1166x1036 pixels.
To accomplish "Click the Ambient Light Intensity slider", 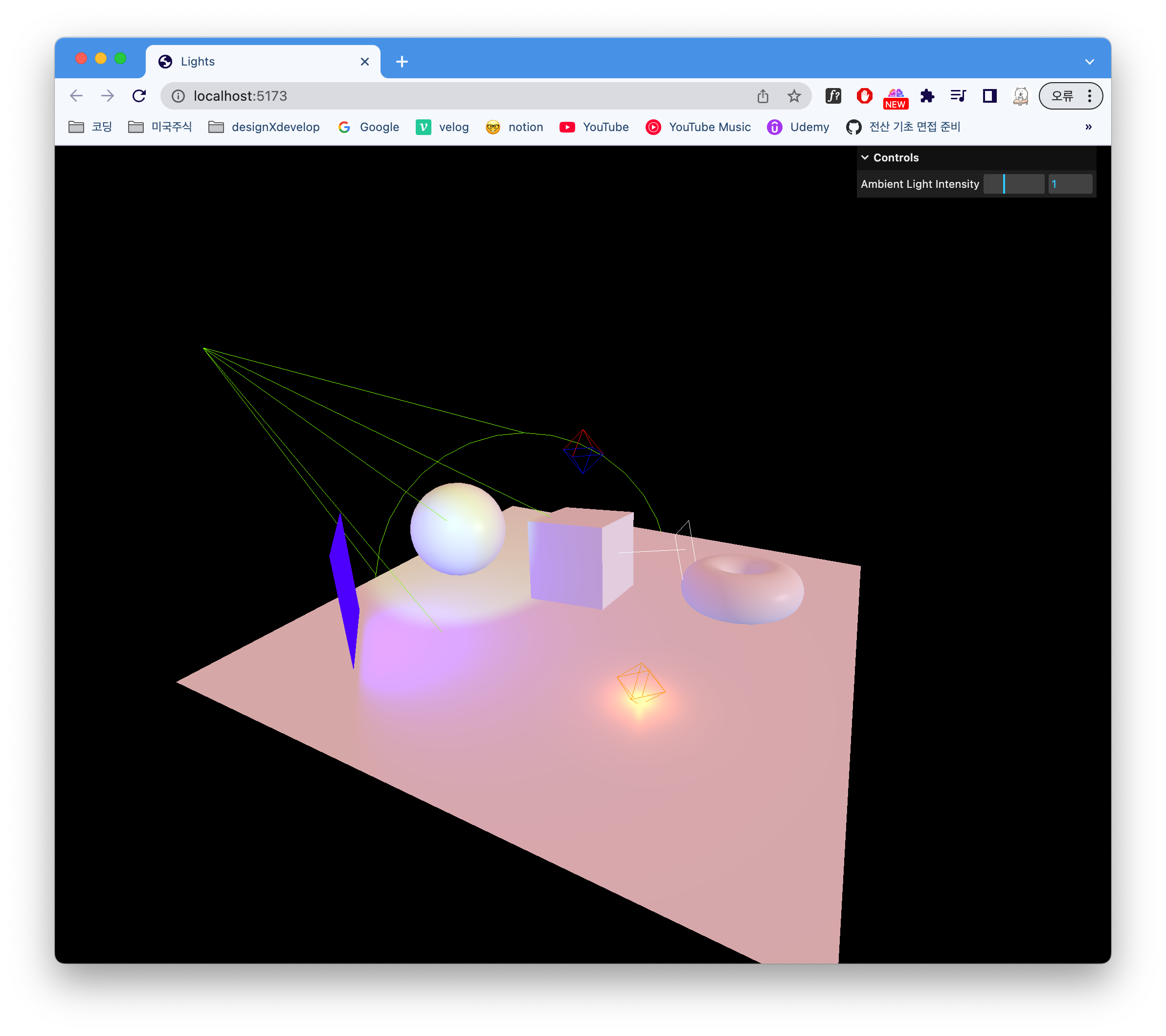I will [1014, 184].
